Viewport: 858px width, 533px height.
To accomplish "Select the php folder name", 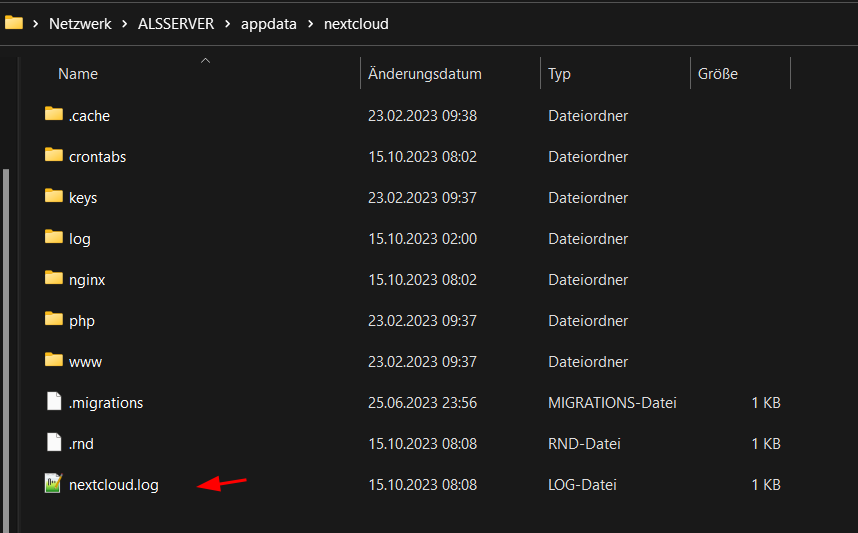I will [82, 321].
